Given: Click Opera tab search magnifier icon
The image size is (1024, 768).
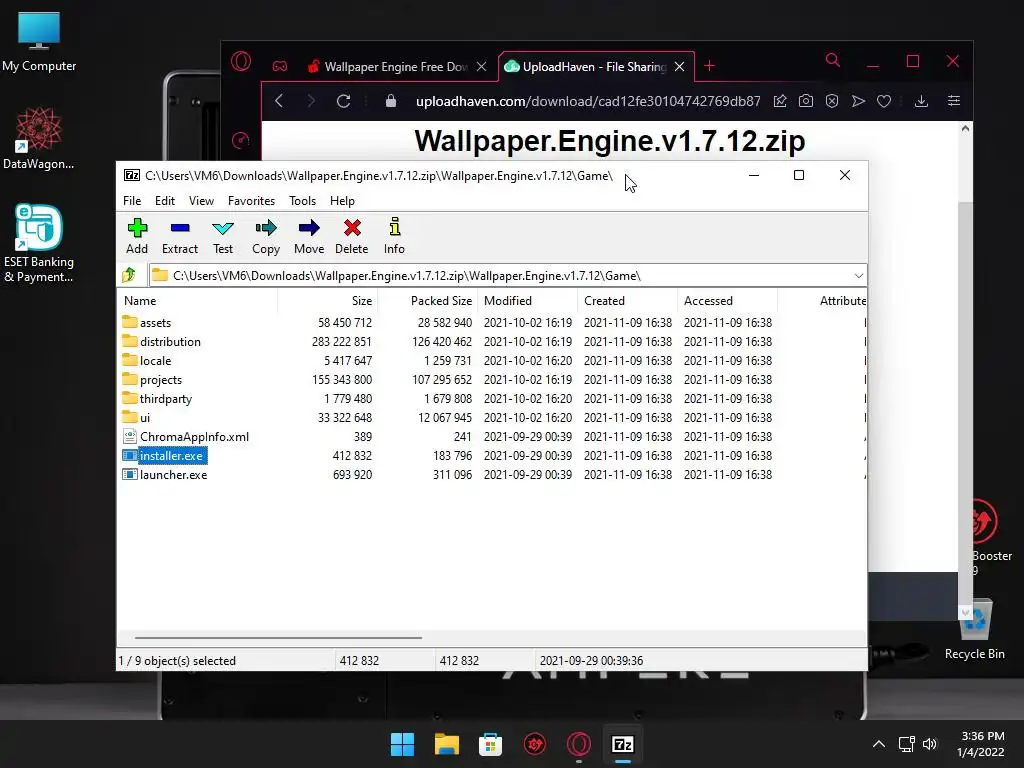Looking at the screenshot, I should [833, 61].
